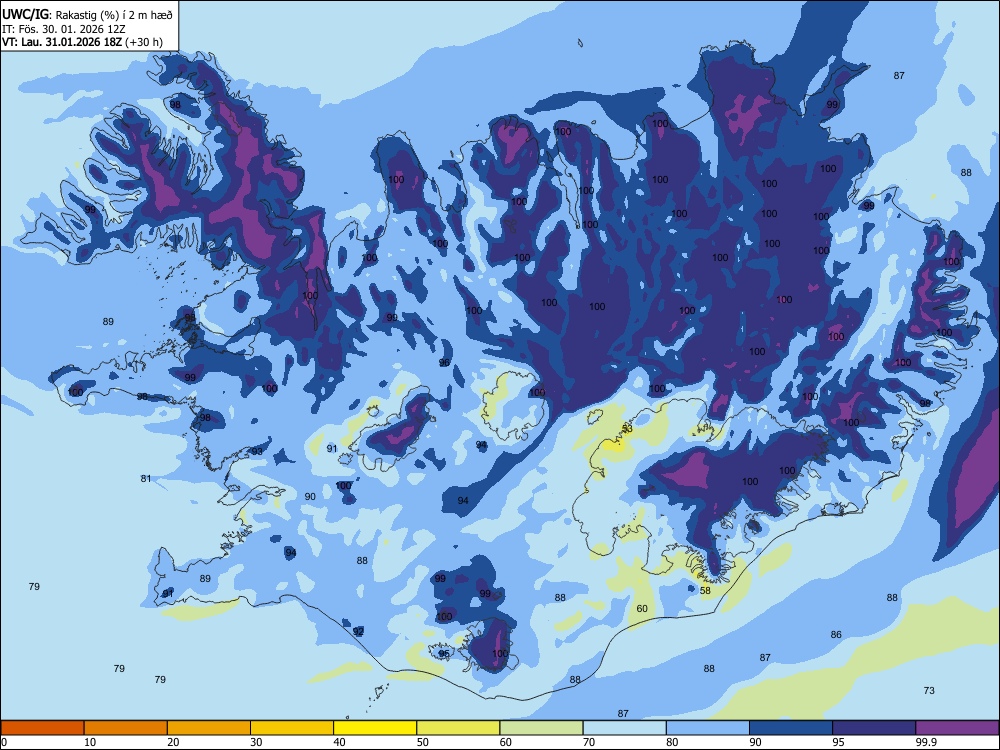Click the dark blue 90–95 legend swatch
This screenshot has height=750, width=1000.
pos(791,728)
